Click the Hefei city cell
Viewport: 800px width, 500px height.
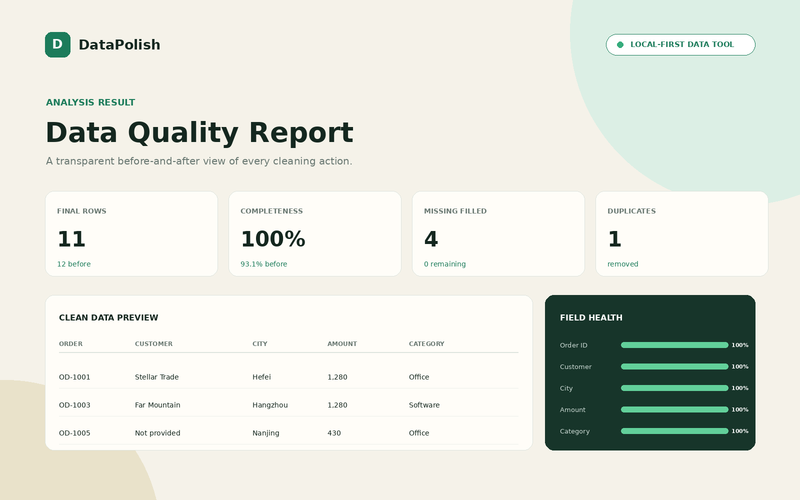(262, 377)
